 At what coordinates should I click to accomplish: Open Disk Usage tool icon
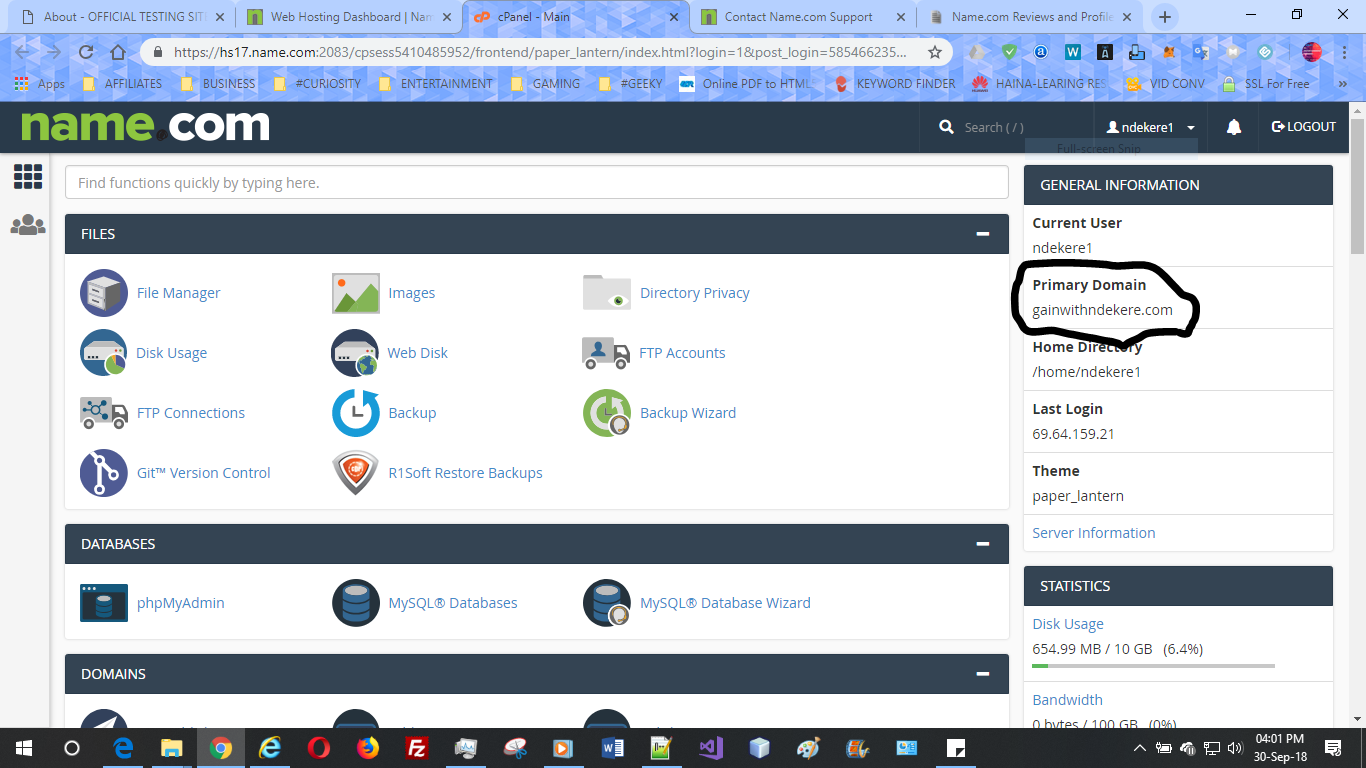(104, 353)
